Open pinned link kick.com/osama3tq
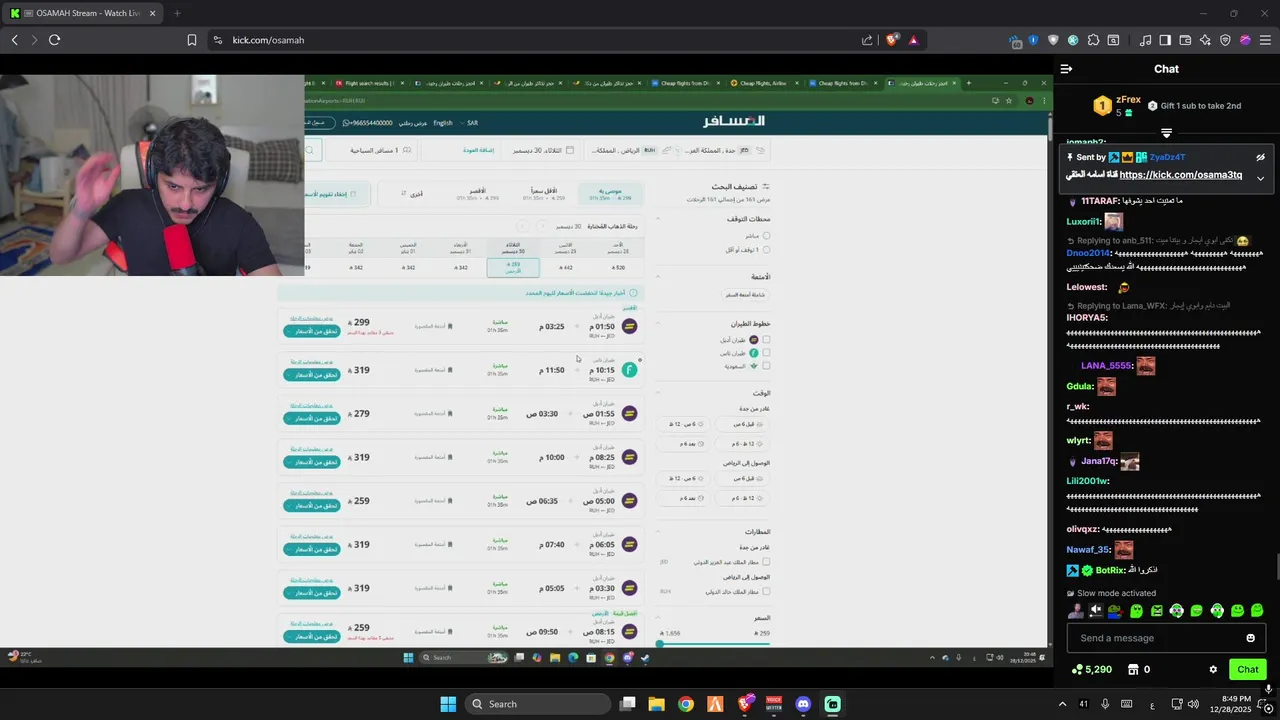This screenshot has height=720, width=1280. [x=1181, y=175]
